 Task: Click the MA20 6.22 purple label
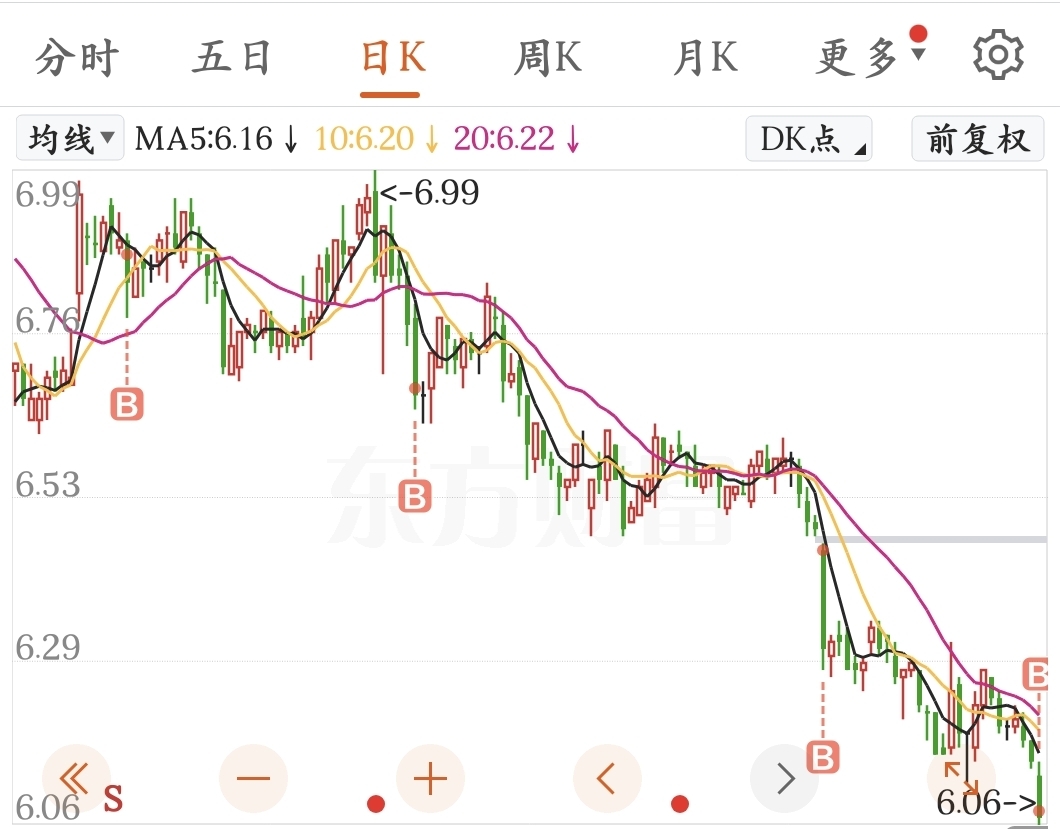coord(517,138)
